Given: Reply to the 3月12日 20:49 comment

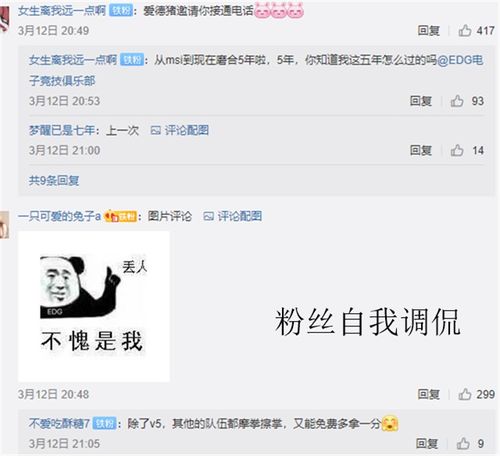Looking at the screenshot, I should (x=429, y=31).
